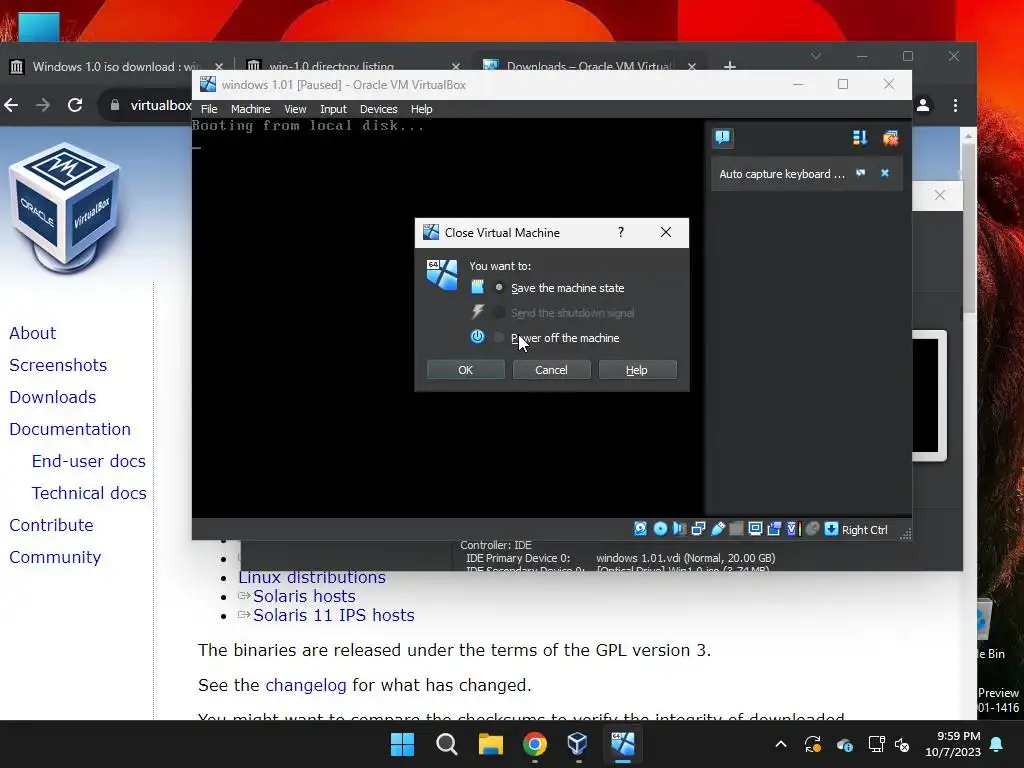
Task: Click the USB devices icon in VM status bar
Action: point(718,529)
